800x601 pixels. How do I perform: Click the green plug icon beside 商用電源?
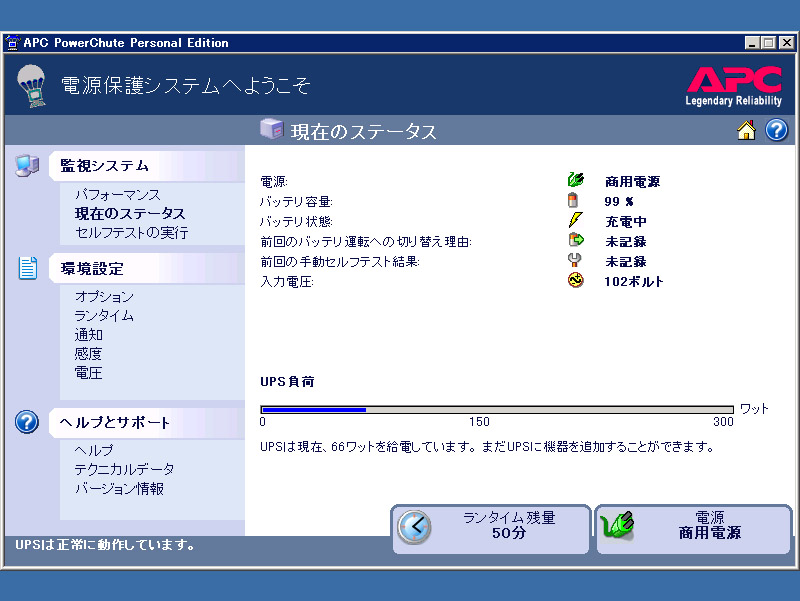pyautogui.click(x=576, y=180)
